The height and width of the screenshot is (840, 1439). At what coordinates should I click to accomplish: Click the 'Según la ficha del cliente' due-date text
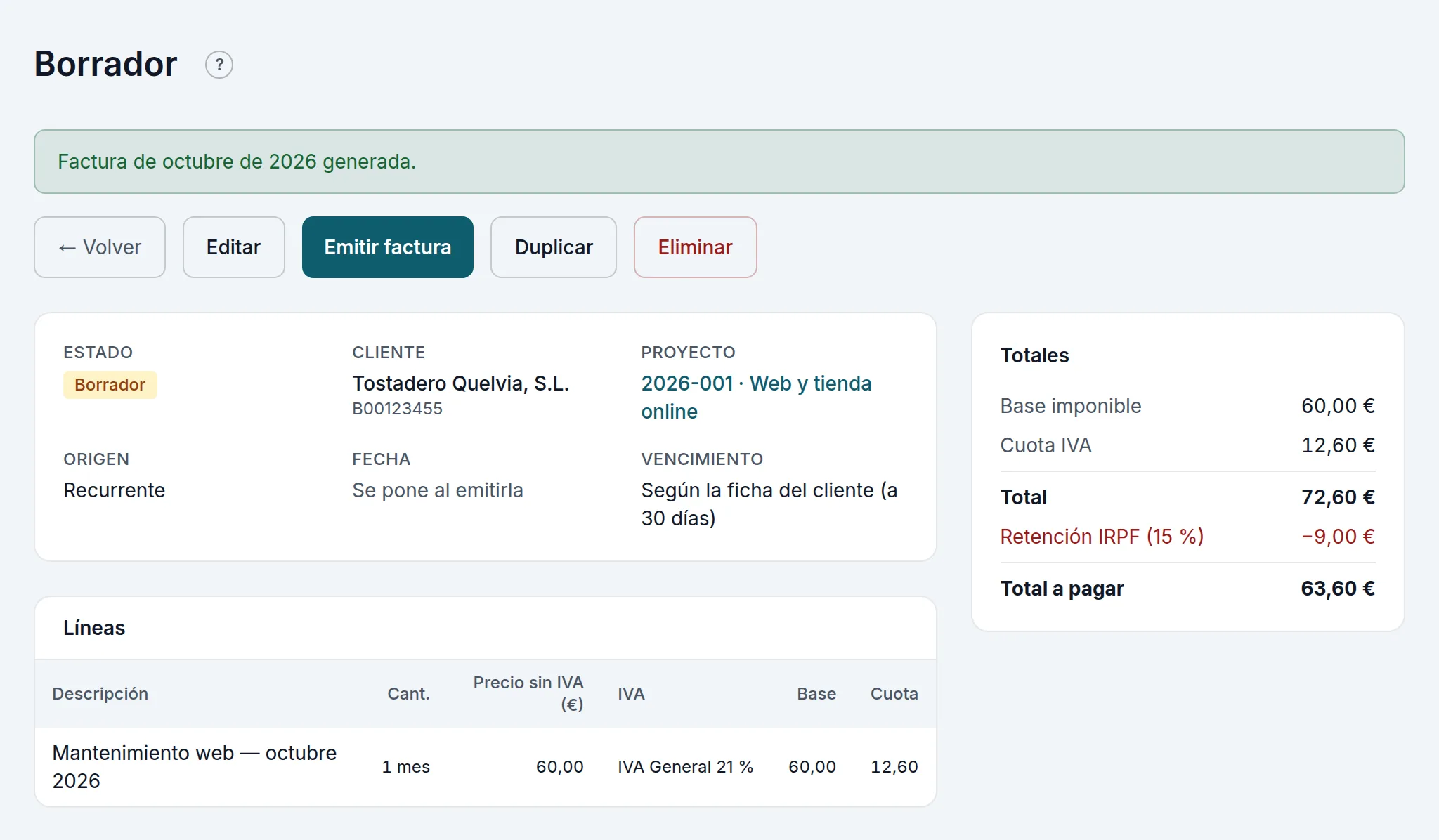point(769,504)
